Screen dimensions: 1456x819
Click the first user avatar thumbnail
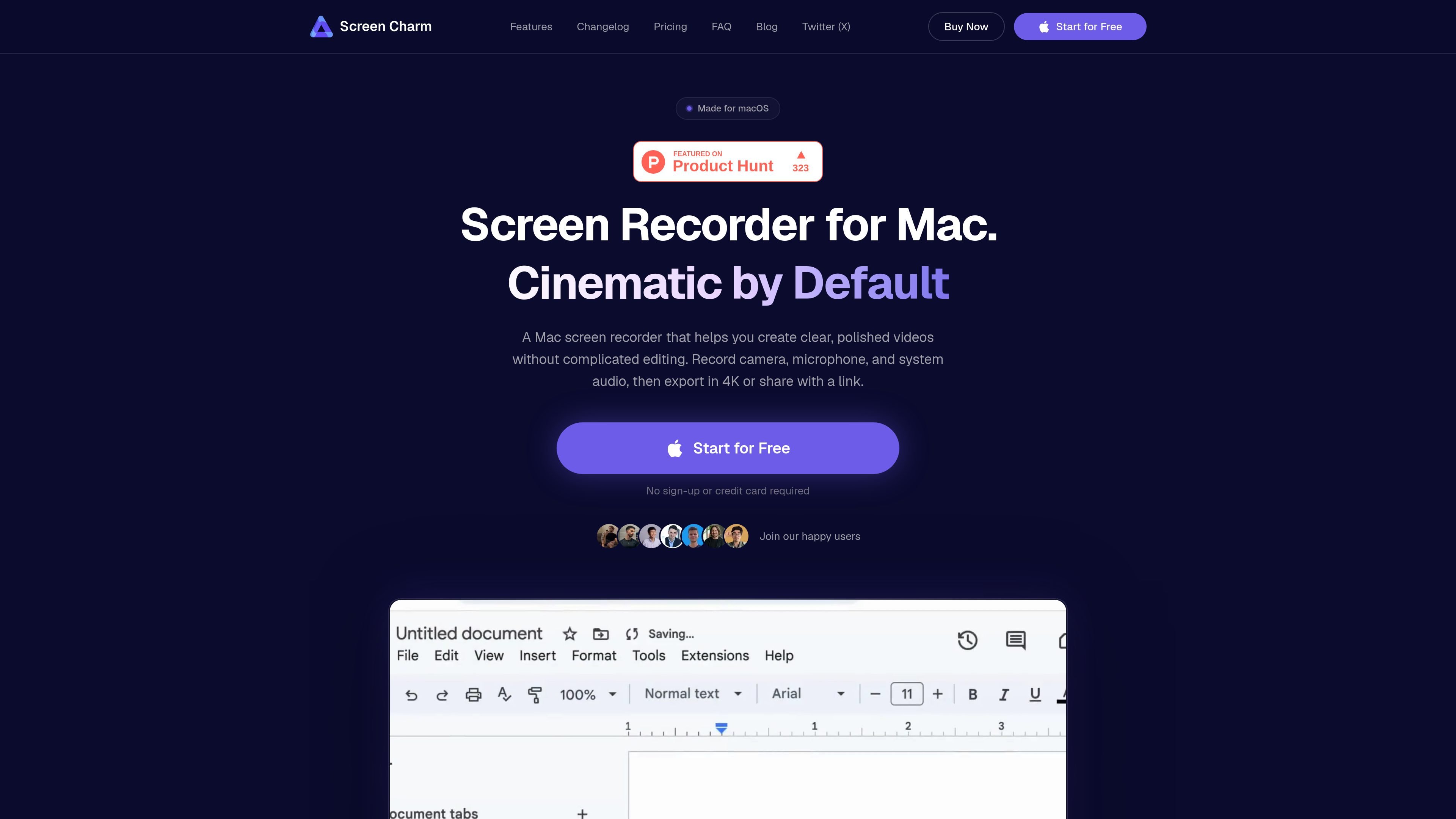pos(607,536)
